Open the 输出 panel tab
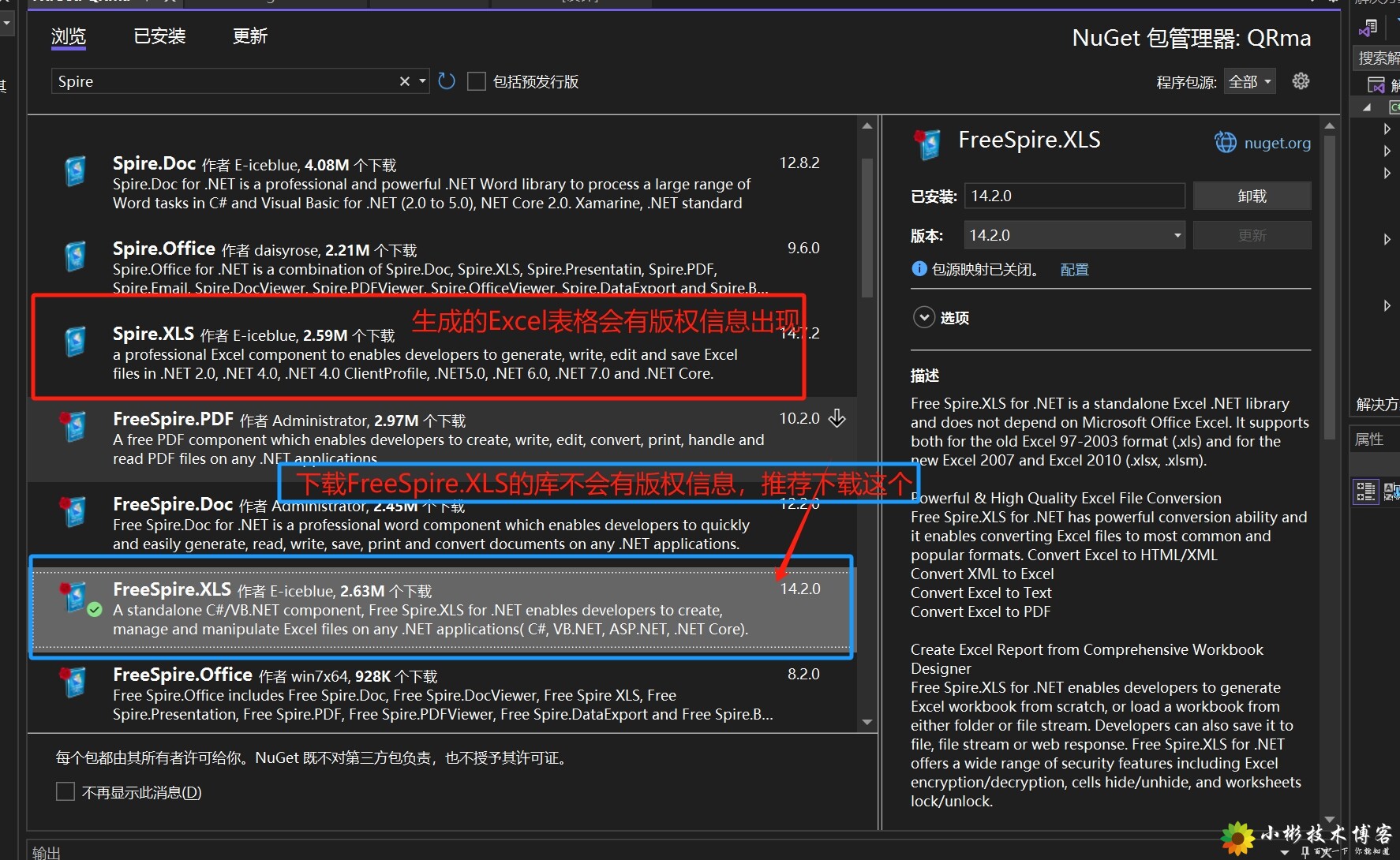Image resolution: width=1400 pixels, height=860 pixels. (47, 852)
